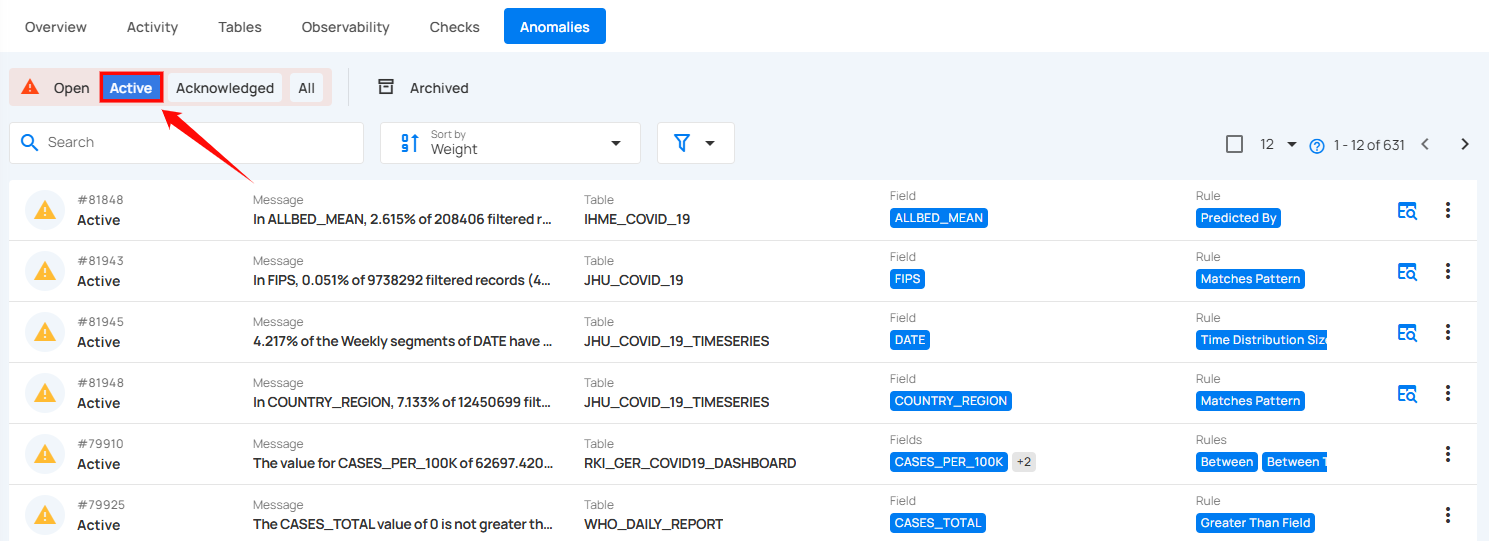
Task: Switch to the Activity tab
Action: tap(152, 27)
